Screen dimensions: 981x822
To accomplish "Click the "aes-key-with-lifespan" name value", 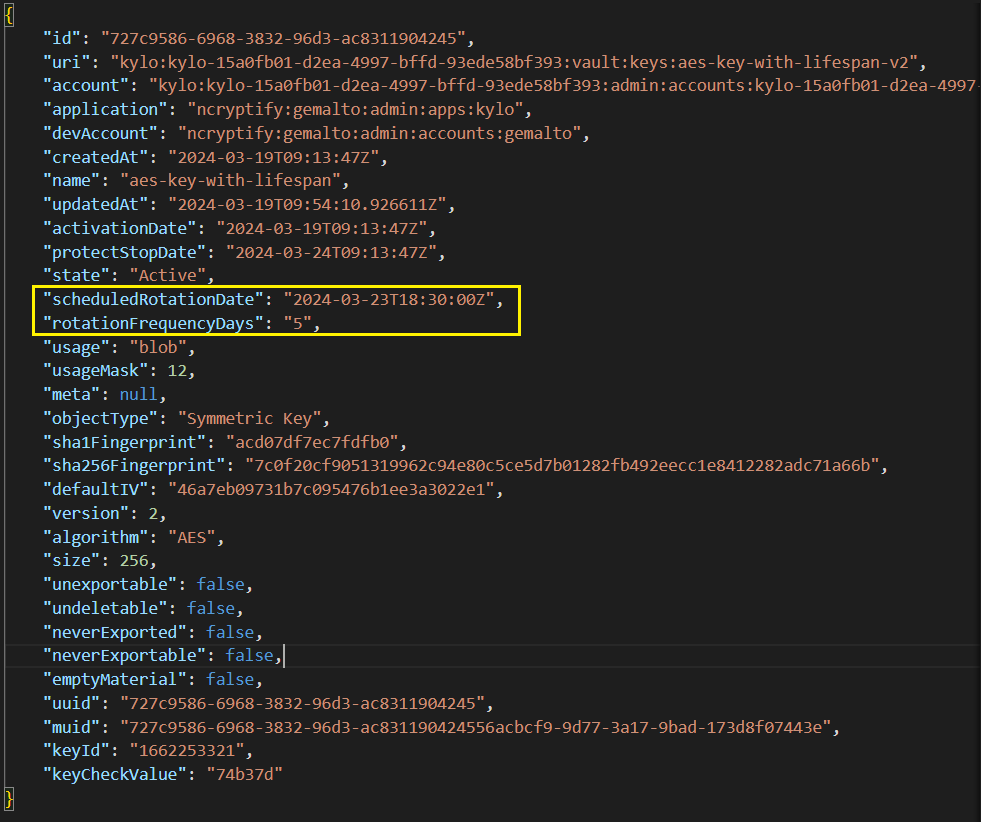I will coord(233,181).
